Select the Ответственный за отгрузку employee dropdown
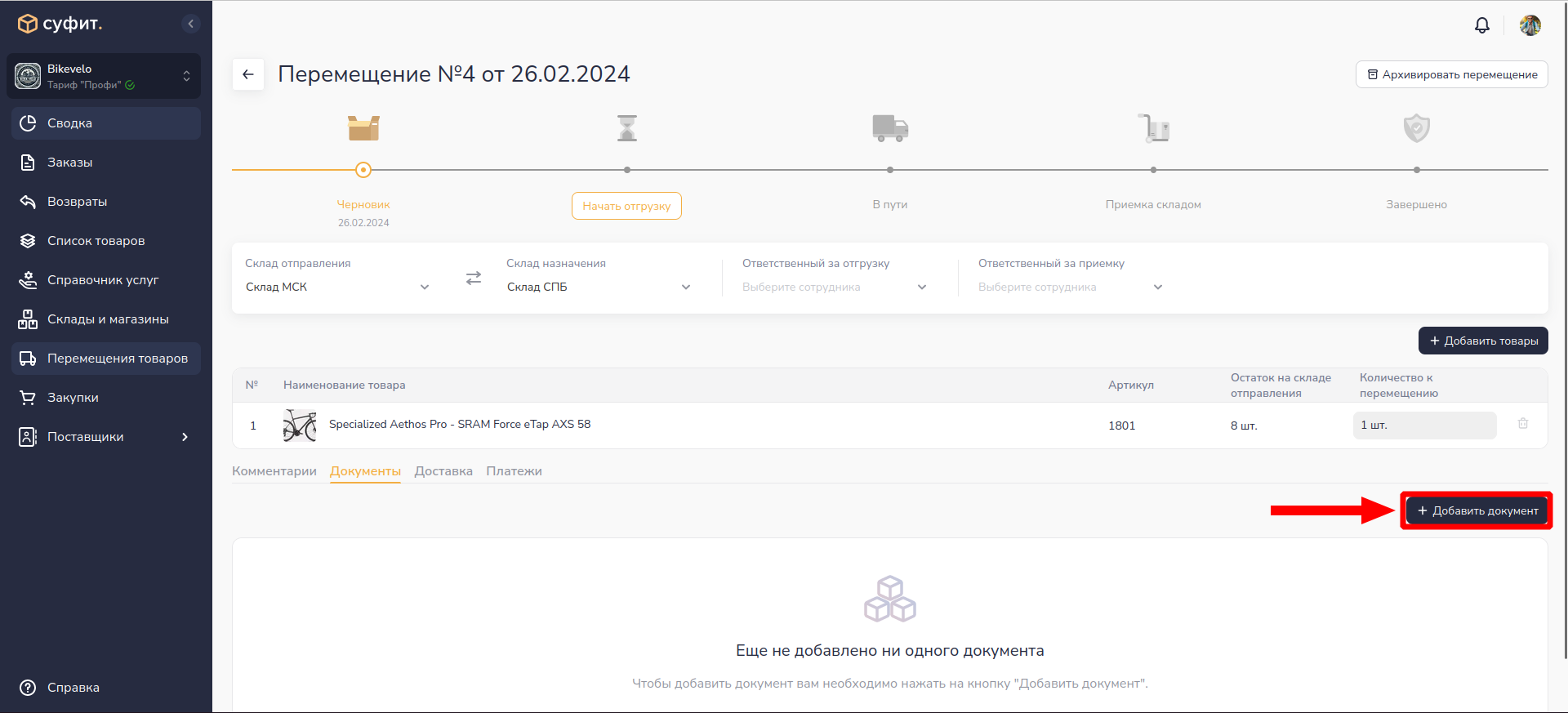Screen dimensions: 1568x713 click(x=835, y=287)
